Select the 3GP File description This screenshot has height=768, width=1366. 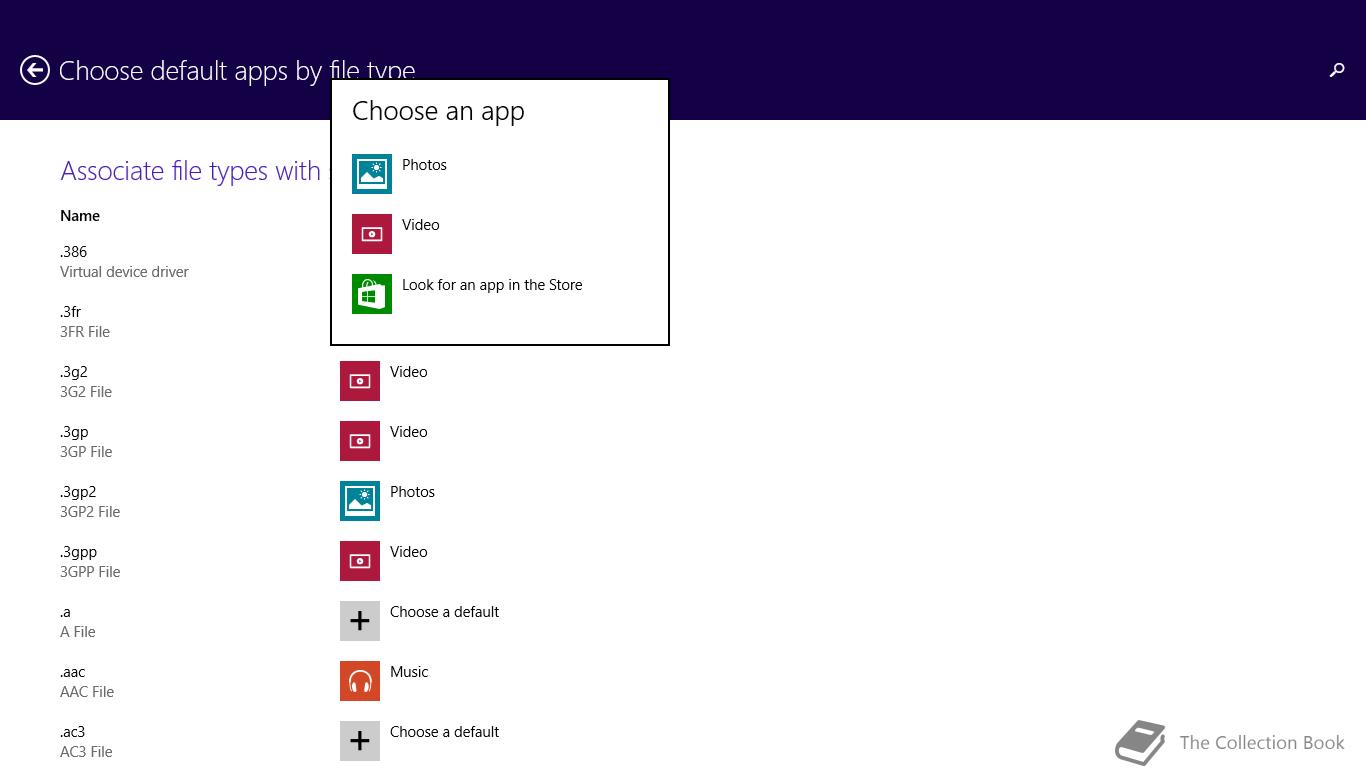coord(86,452)
